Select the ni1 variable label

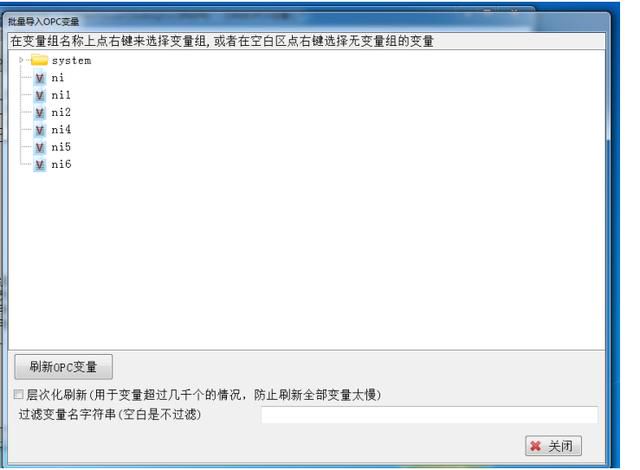[61, 95]
